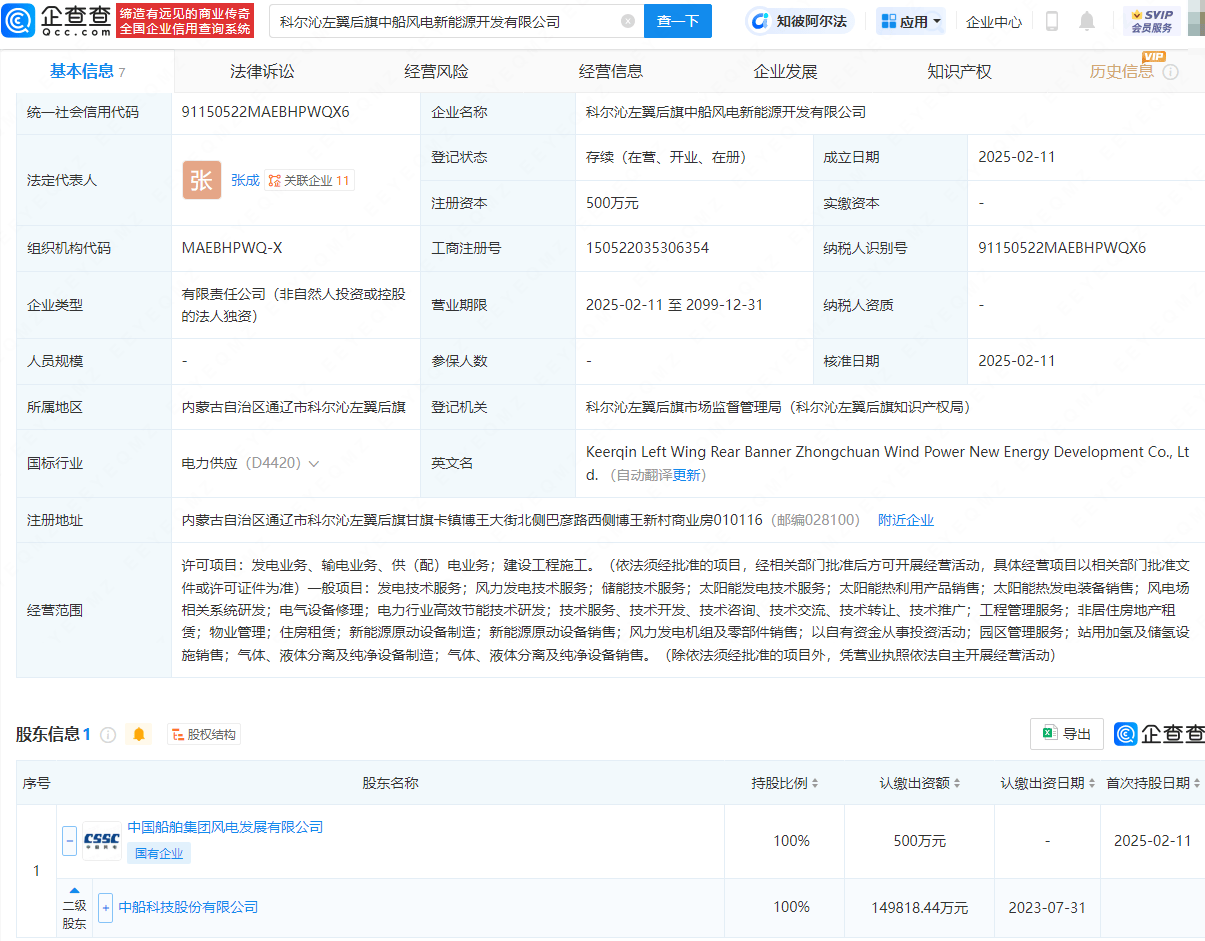
Task: Click the mobile app icon in top bar
Action: tap(1052, 21)
